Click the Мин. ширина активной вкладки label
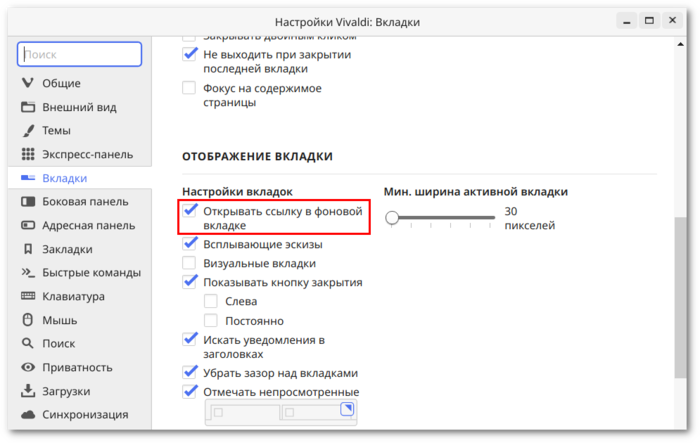Screen dimensions: 700x443 (475, 192)
